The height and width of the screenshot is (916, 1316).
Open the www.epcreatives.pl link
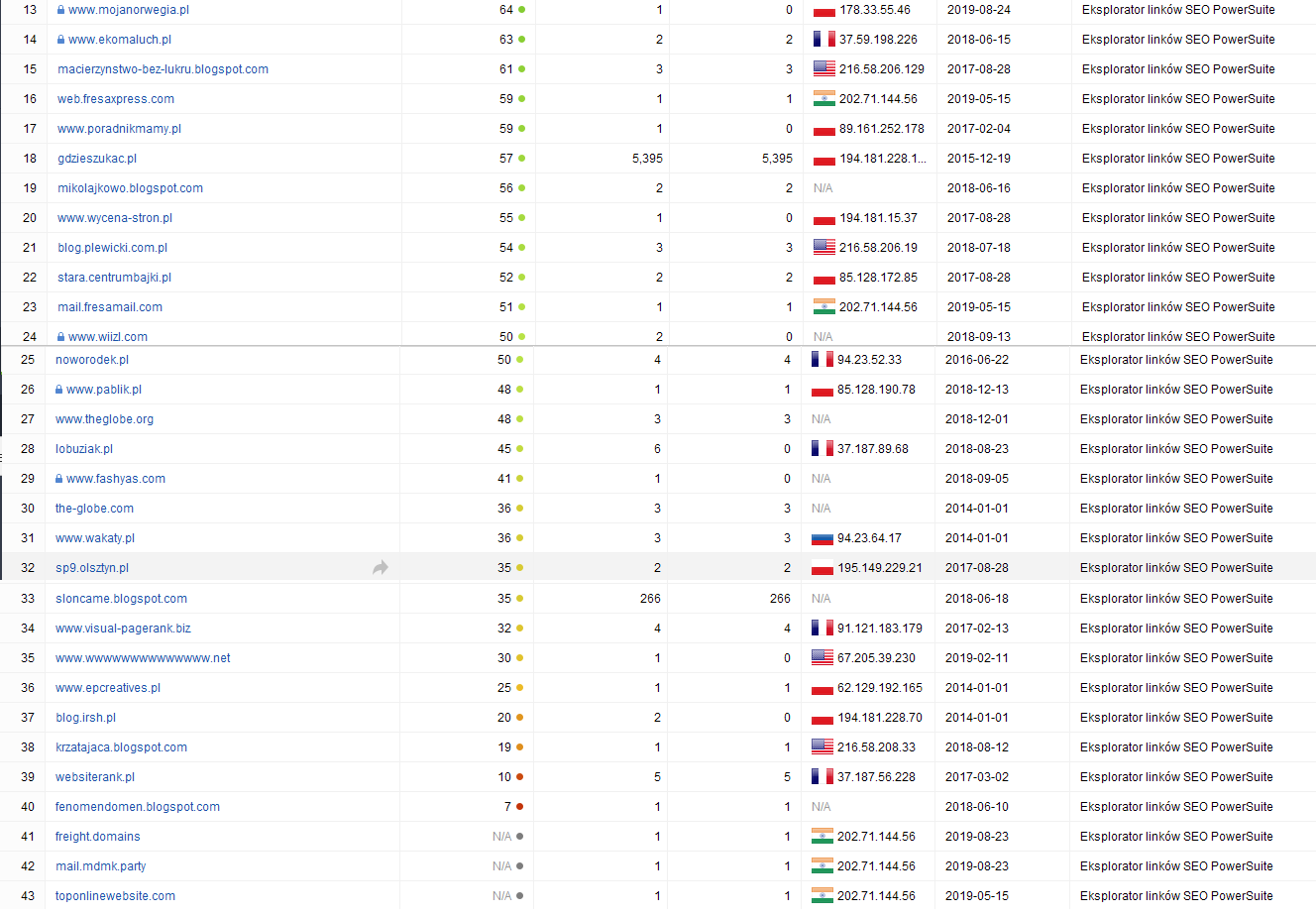(x=108, y=688)
